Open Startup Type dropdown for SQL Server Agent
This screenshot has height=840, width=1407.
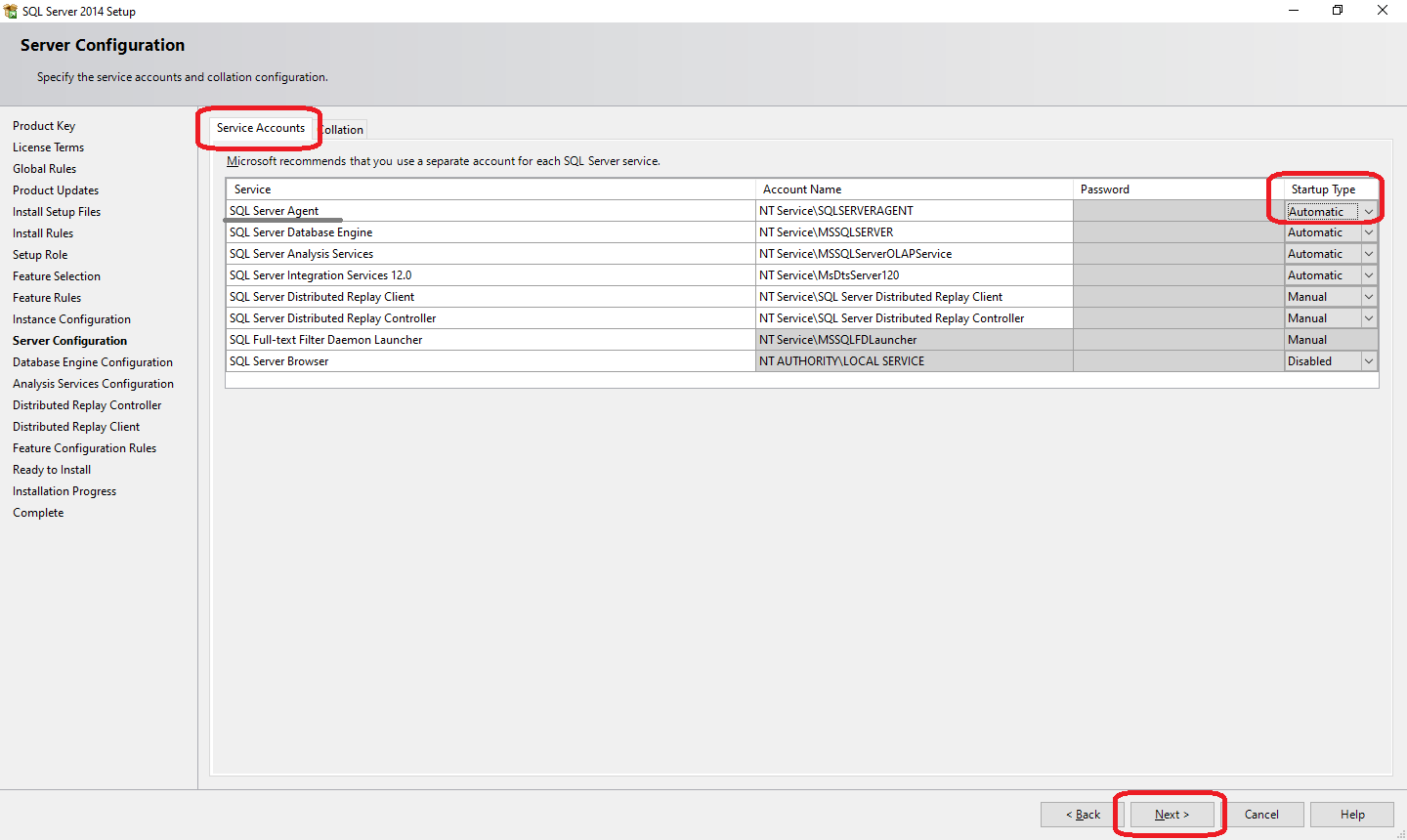click(1369, 211)
